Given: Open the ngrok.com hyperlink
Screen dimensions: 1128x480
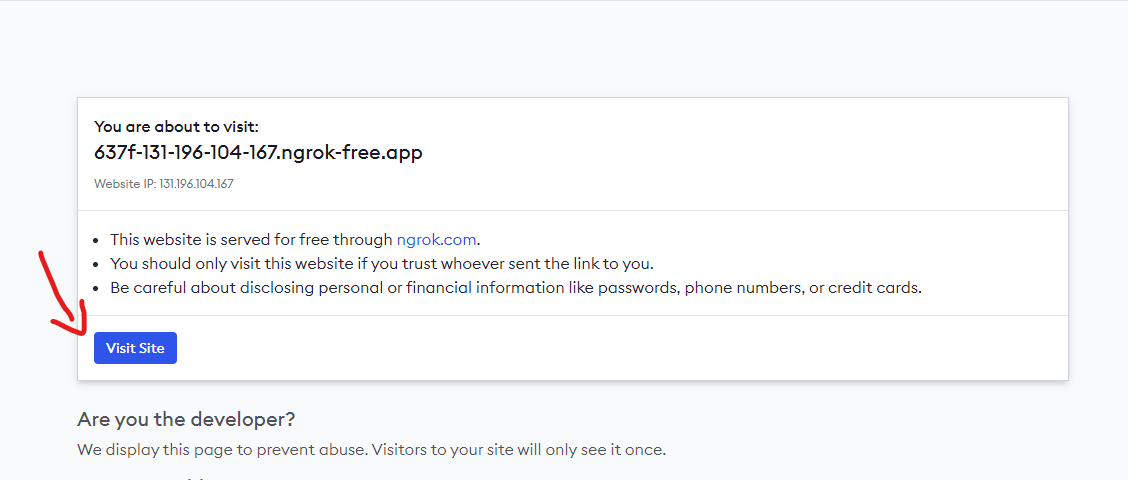Looking at the screenshot, I should pos(436,240).
